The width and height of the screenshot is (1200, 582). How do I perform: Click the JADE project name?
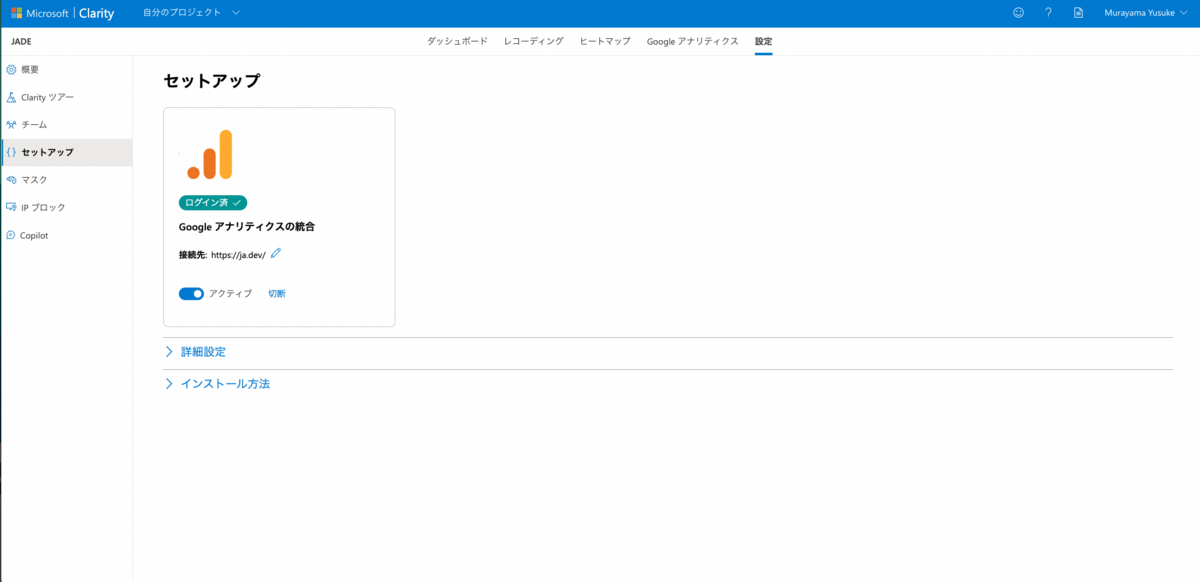[x=22, y=42]
